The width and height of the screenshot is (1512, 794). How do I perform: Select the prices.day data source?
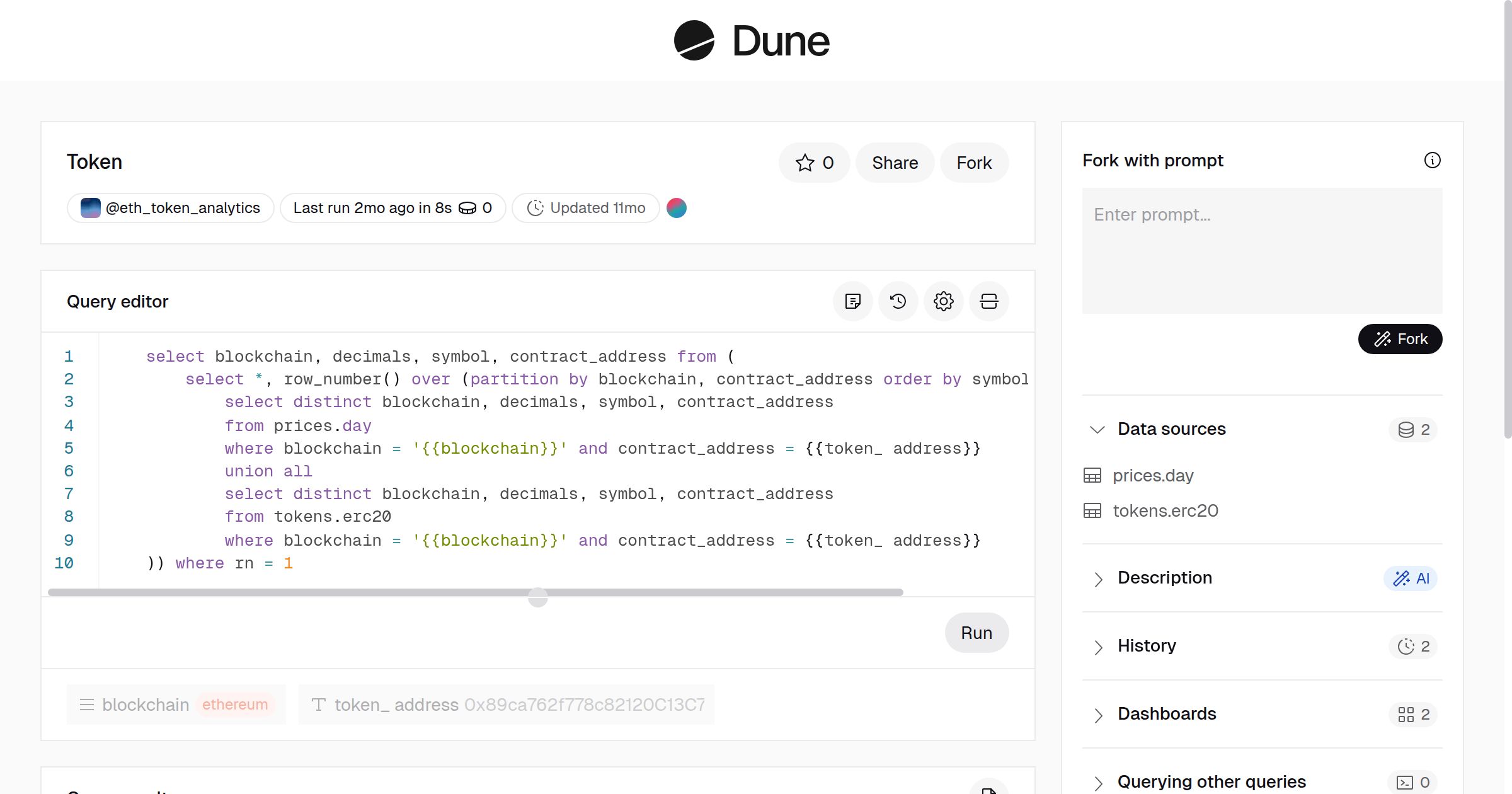[x=1153, y=475]
